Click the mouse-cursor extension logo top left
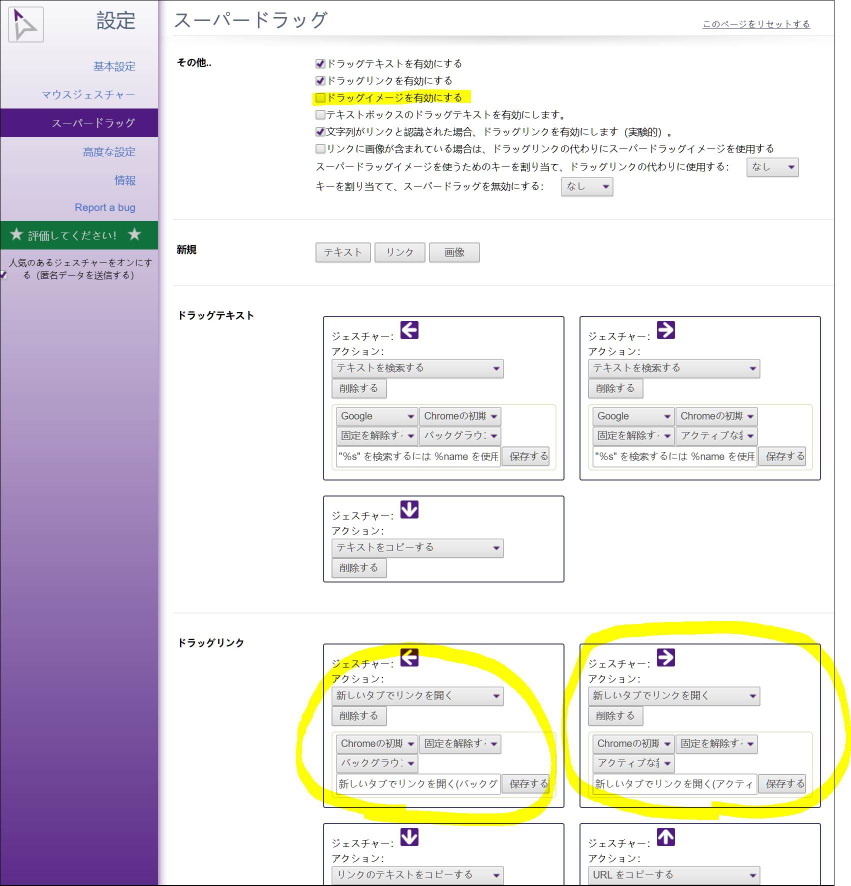The image size is (851, 886). point(24,24)
